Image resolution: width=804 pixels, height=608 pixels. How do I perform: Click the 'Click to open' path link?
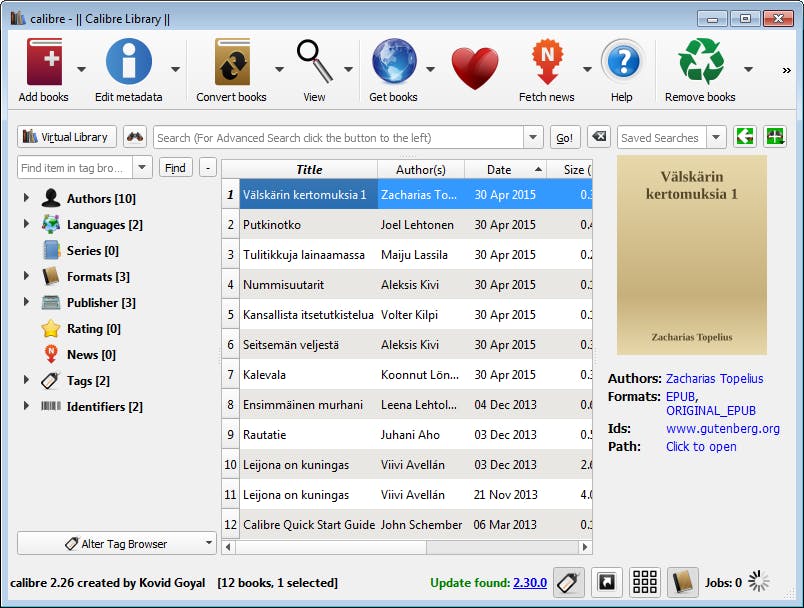[701, 447]
